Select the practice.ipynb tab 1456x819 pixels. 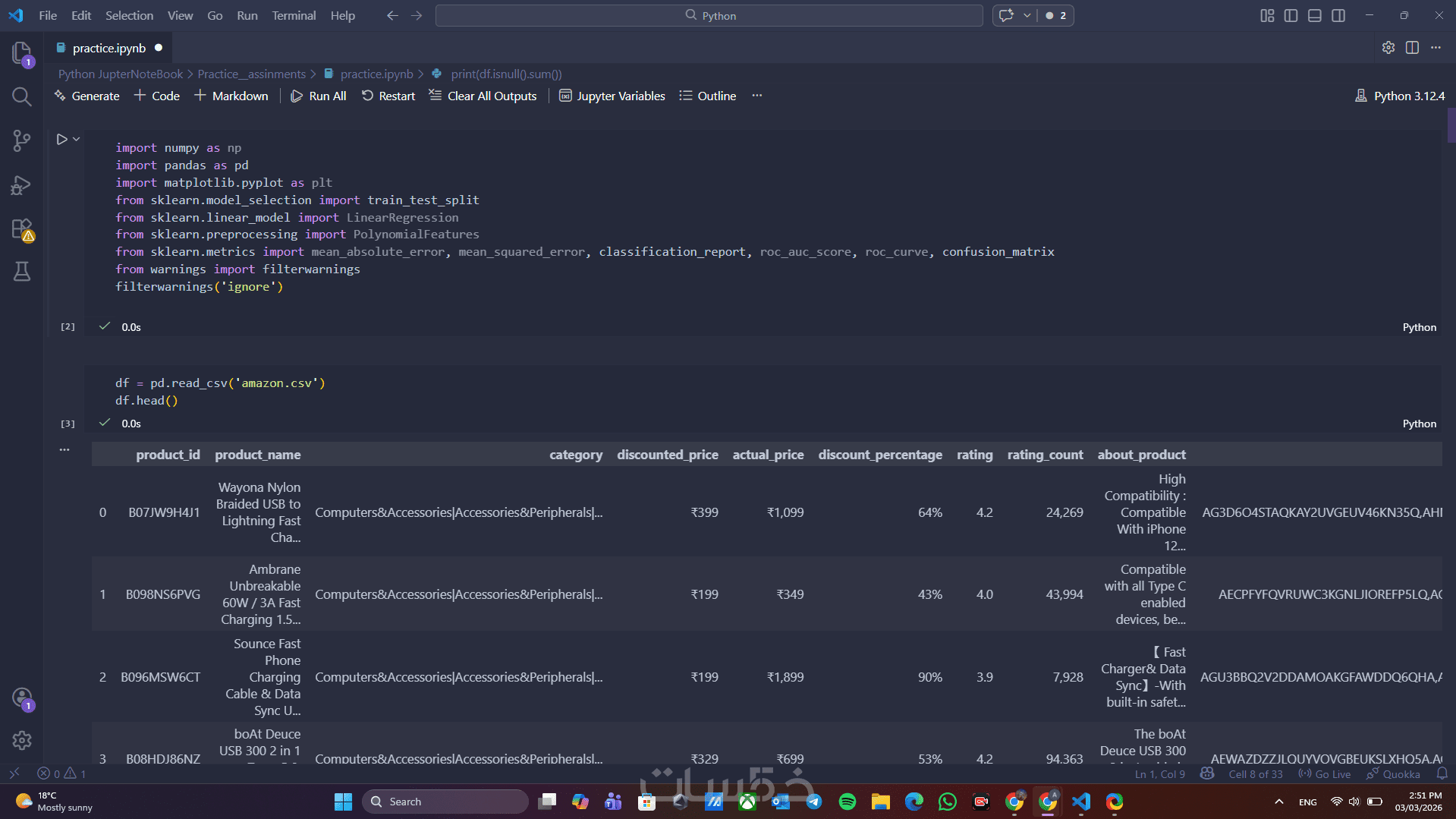click(108, 48)
